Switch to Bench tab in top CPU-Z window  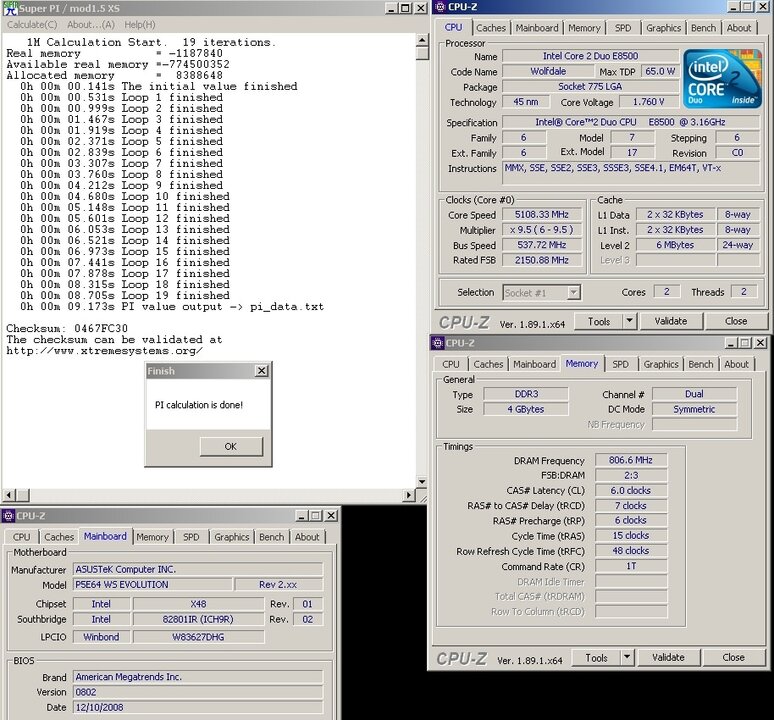click(x=703, y=28)
